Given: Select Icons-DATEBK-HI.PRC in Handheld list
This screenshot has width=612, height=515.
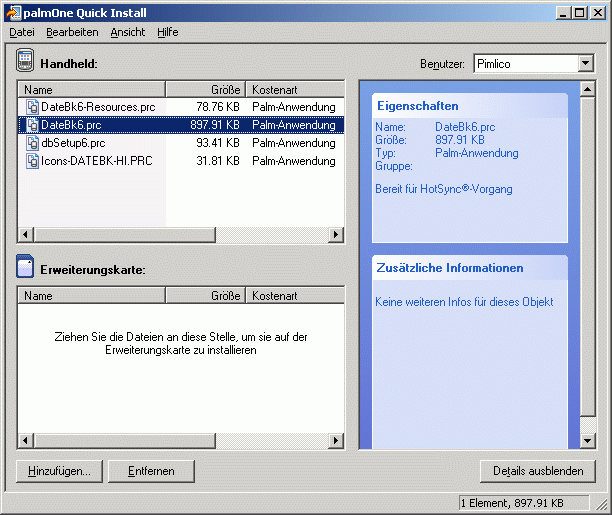Looking at the screenshot, I should pyautogui.click(x=97, y=161).
